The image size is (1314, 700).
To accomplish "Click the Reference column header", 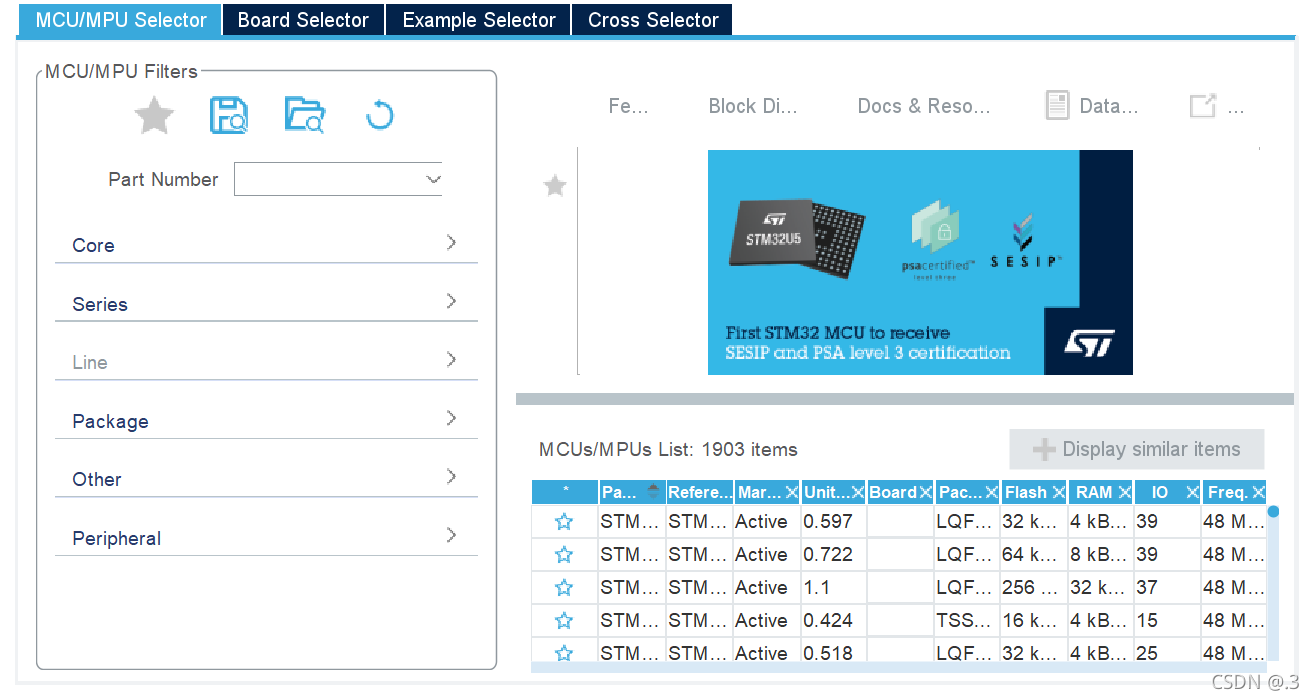I will (x=699, y=492).
